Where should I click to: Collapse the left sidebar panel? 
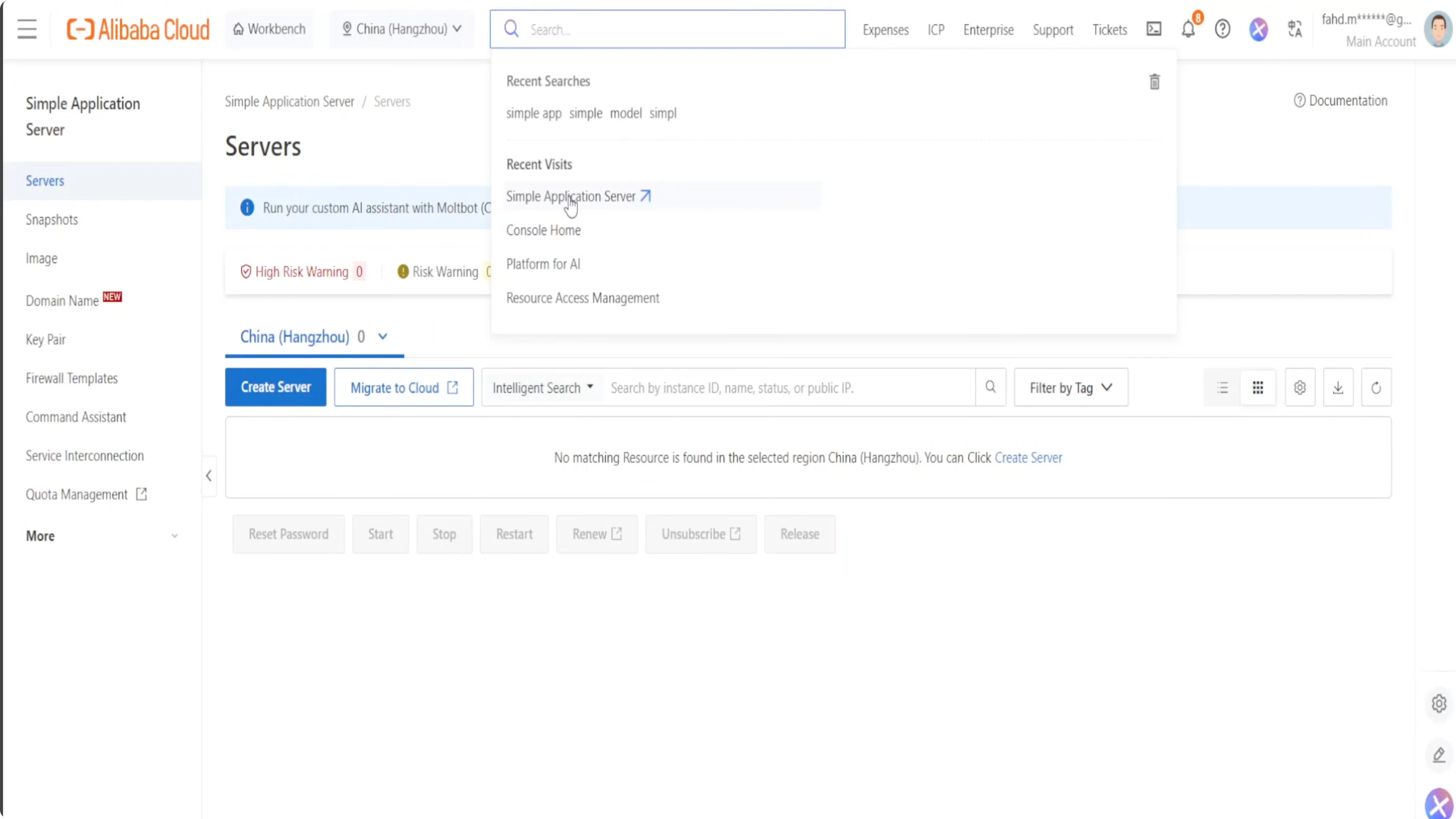(209, 476)
